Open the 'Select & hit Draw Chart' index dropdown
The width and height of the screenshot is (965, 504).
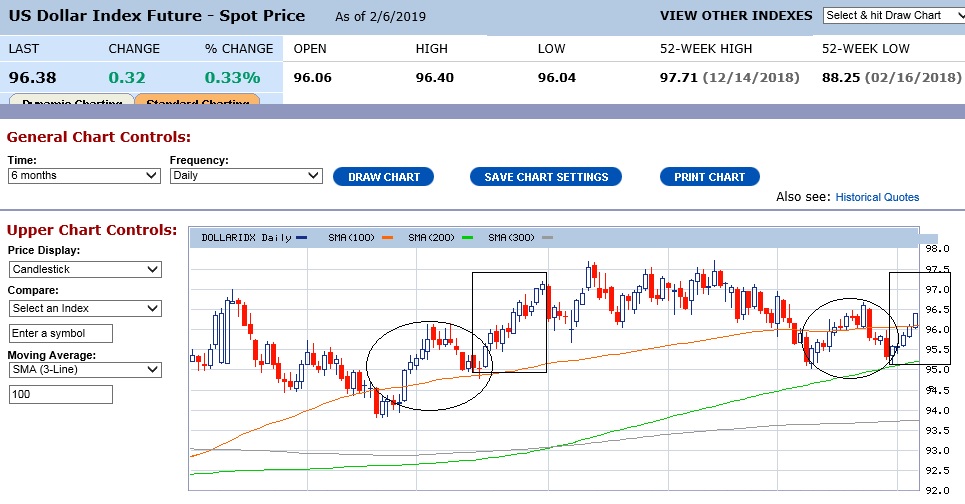(x=890, y=15)
